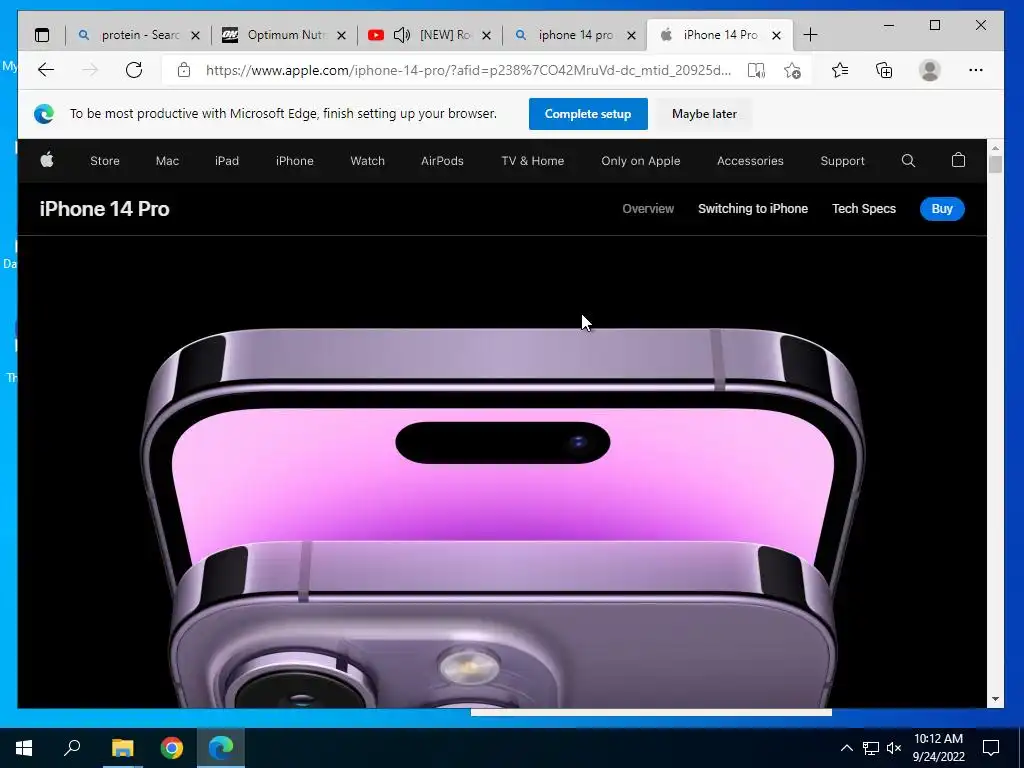Click the page scrollbar down arrow
Screen dimensions: 1024x768
point(995,699)
